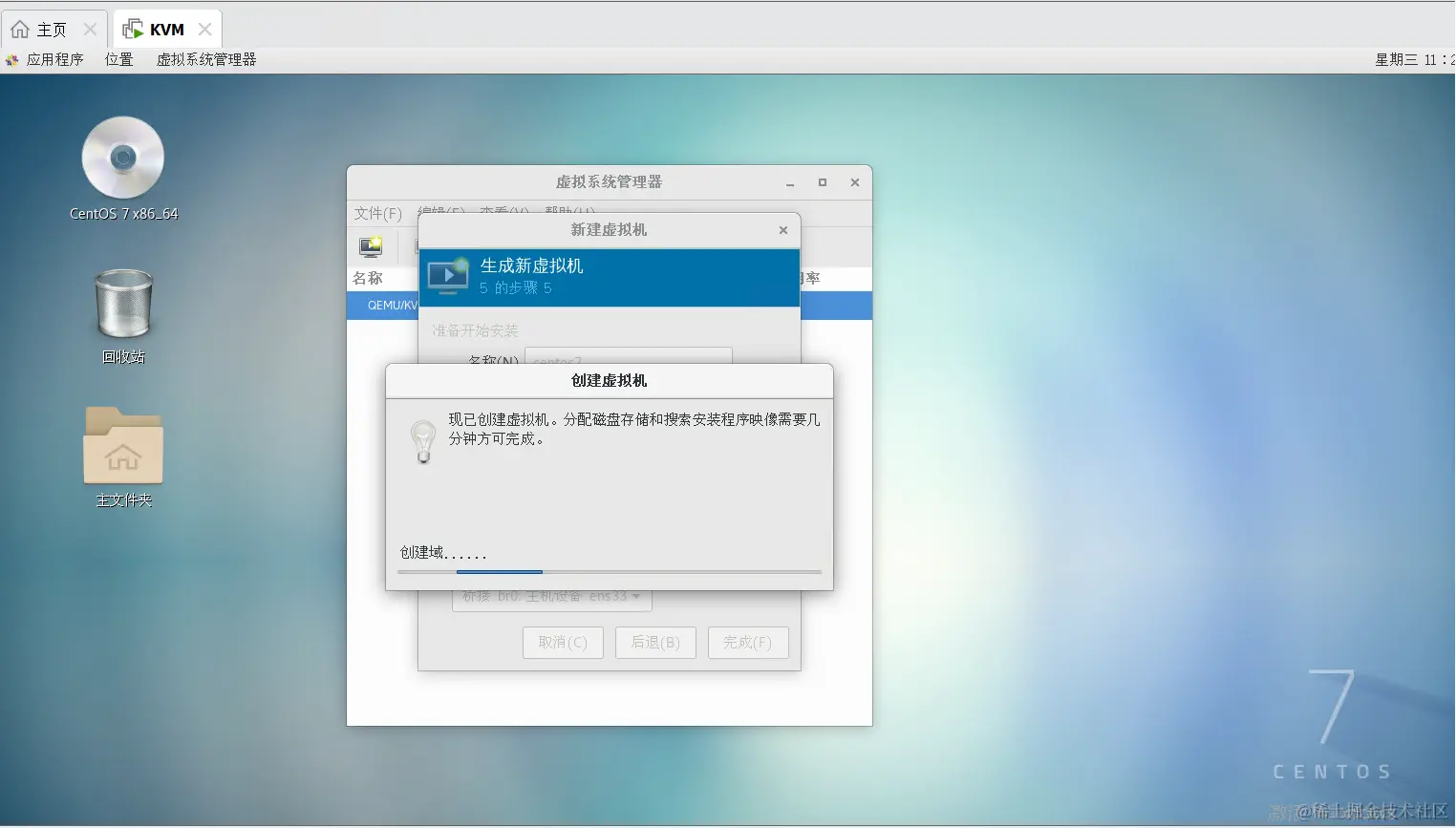
Task: Open the 回收站 recycle bin on desktop
Action: click(122, 304)
